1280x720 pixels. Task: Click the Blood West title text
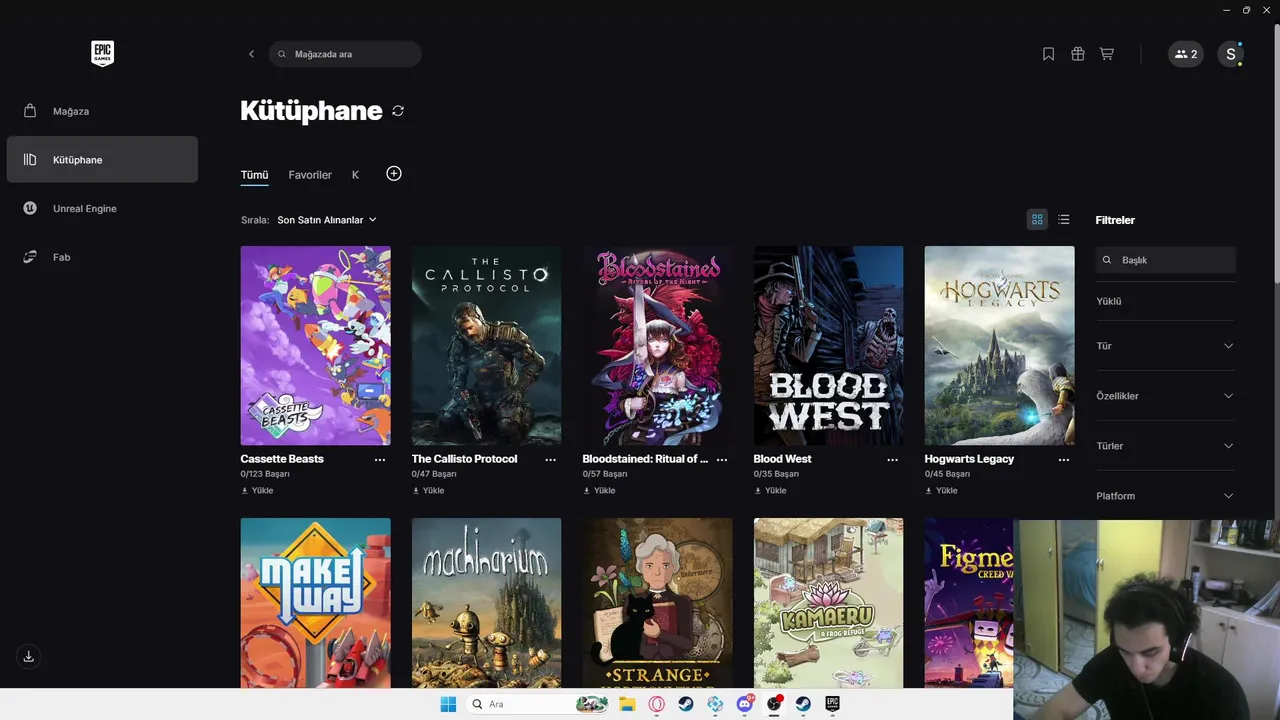pos(782,459)
